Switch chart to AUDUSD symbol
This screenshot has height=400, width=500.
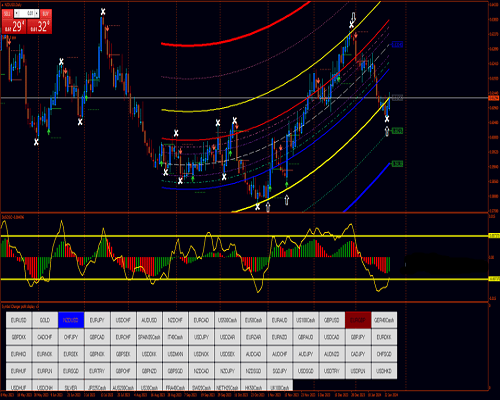click(149, 320)
